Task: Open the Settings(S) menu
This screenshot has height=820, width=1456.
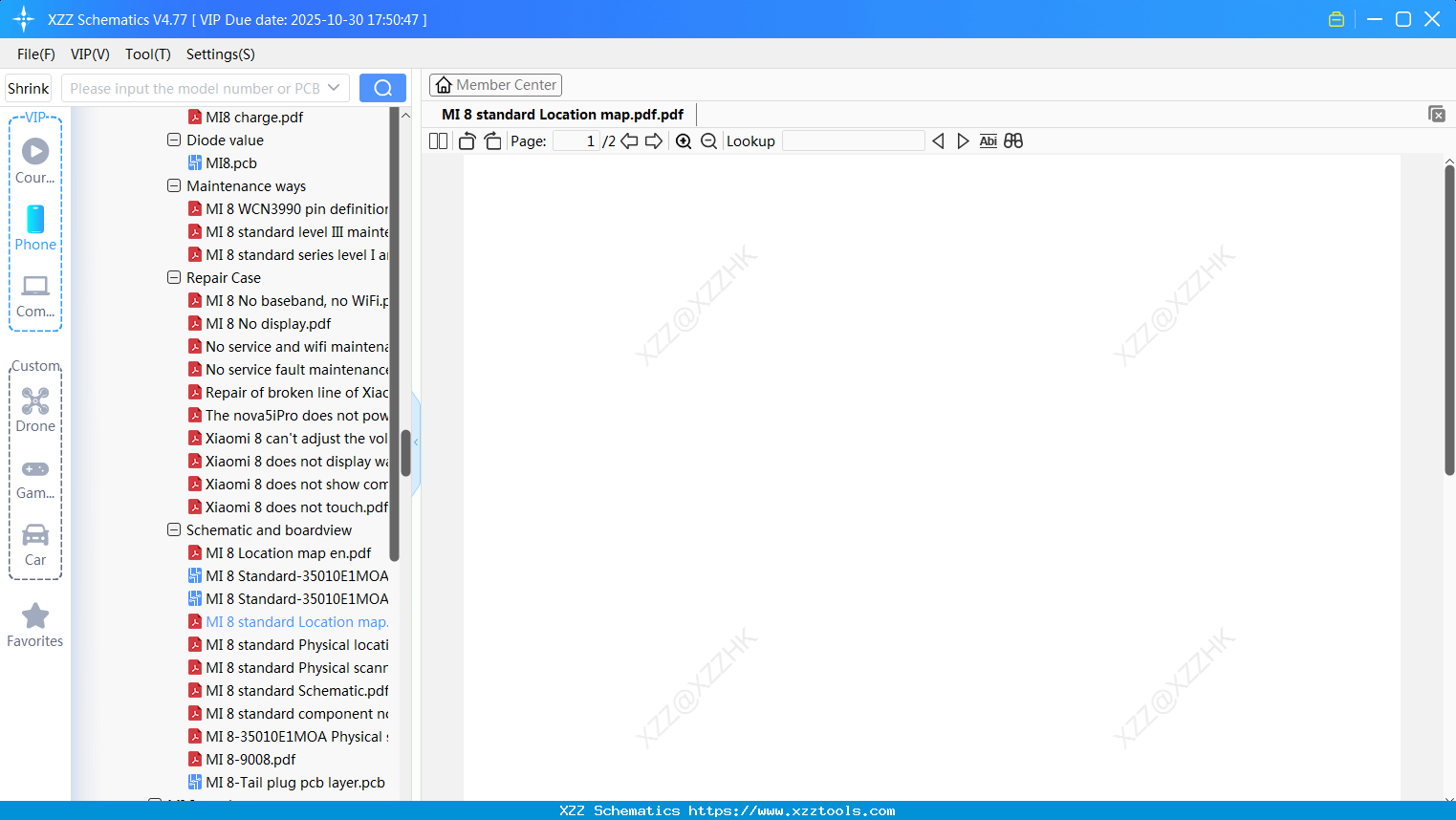Action: (x=221, y=54)
